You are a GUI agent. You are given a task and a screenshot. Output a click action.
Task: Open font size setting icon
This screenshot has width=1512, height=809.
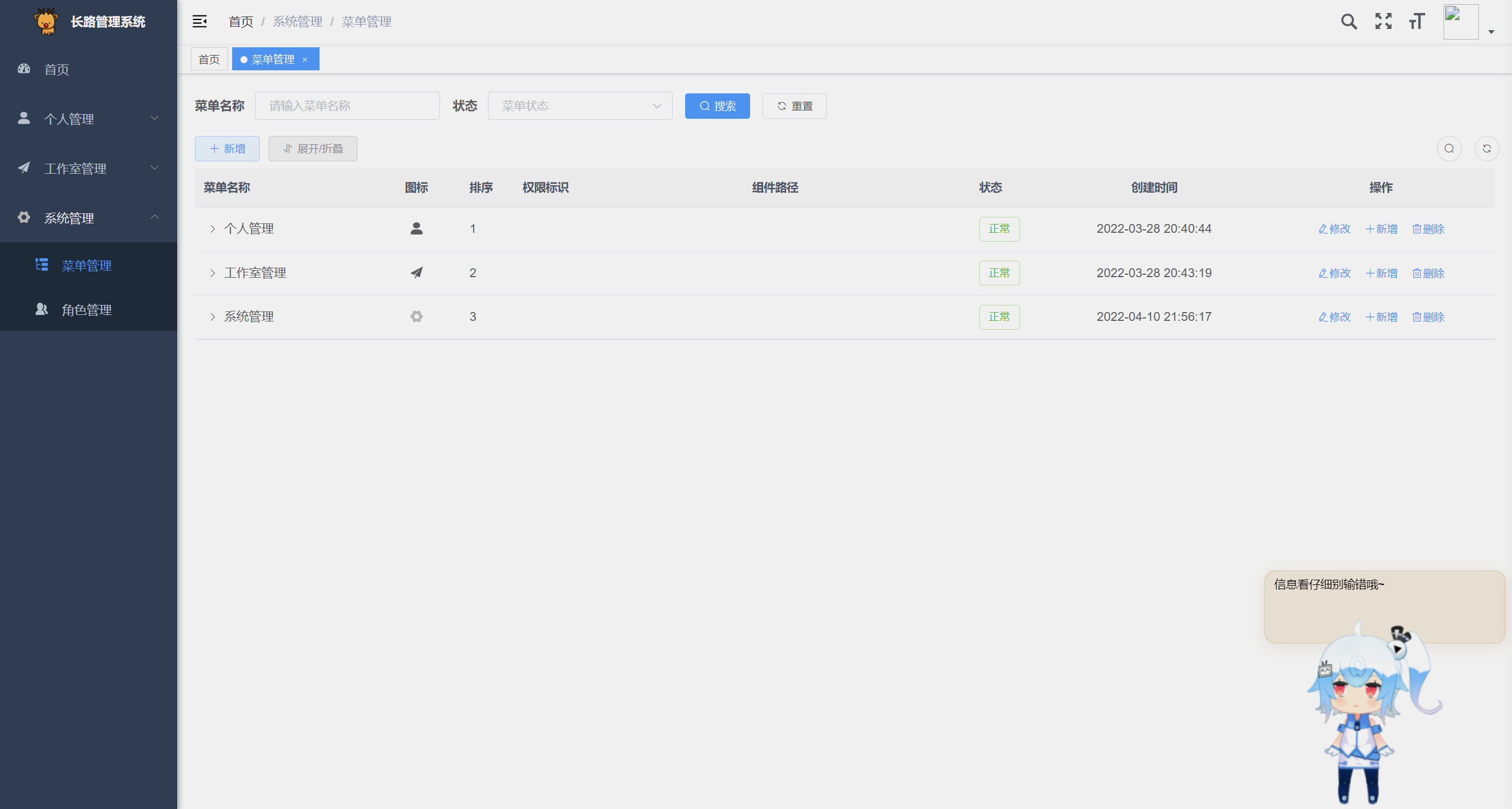coord(1416,22)
